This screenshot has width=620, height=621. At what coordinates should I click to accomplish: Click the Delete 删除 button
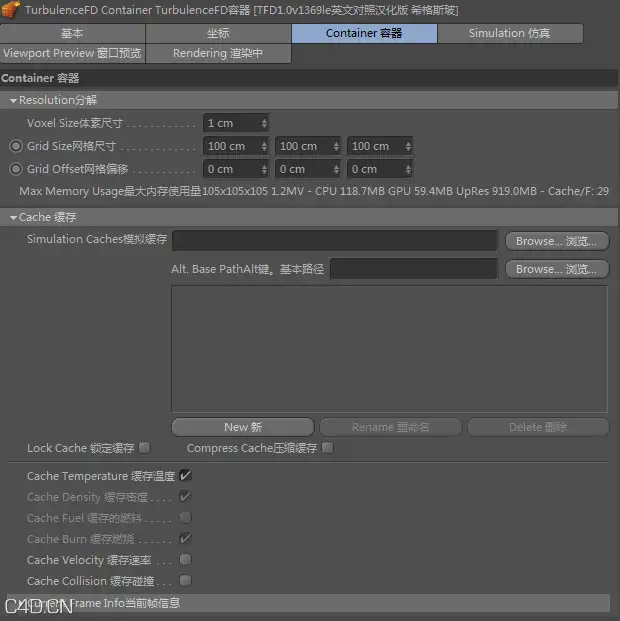click(x=538, y=427)
